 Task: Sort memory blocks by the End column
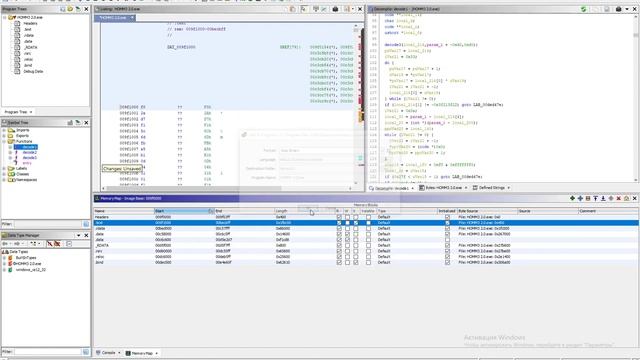(244, 211)
